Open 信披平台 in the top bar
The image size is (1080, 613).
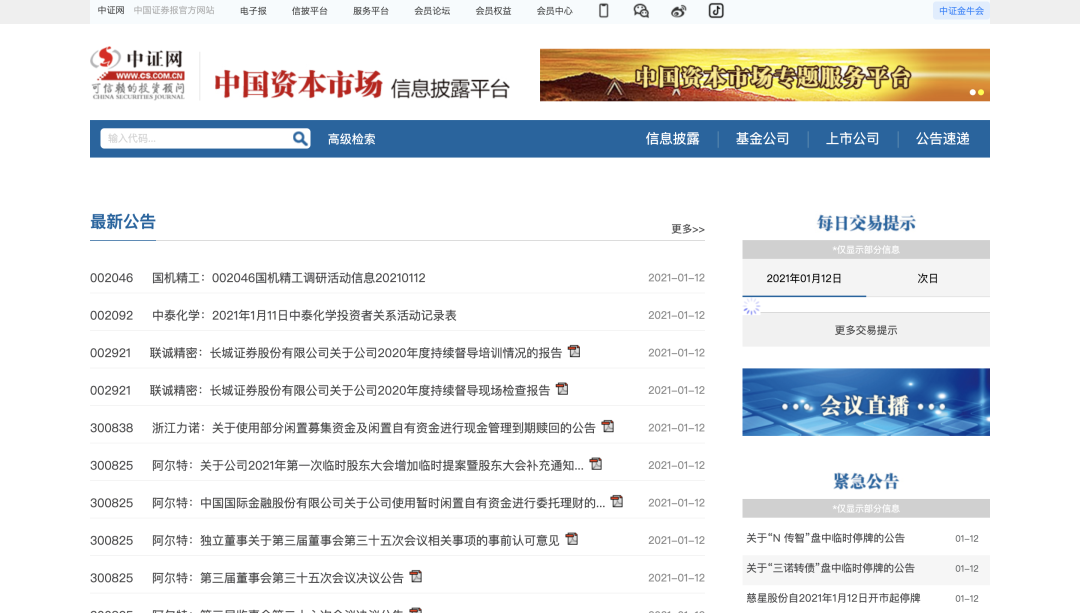point(309,11)
